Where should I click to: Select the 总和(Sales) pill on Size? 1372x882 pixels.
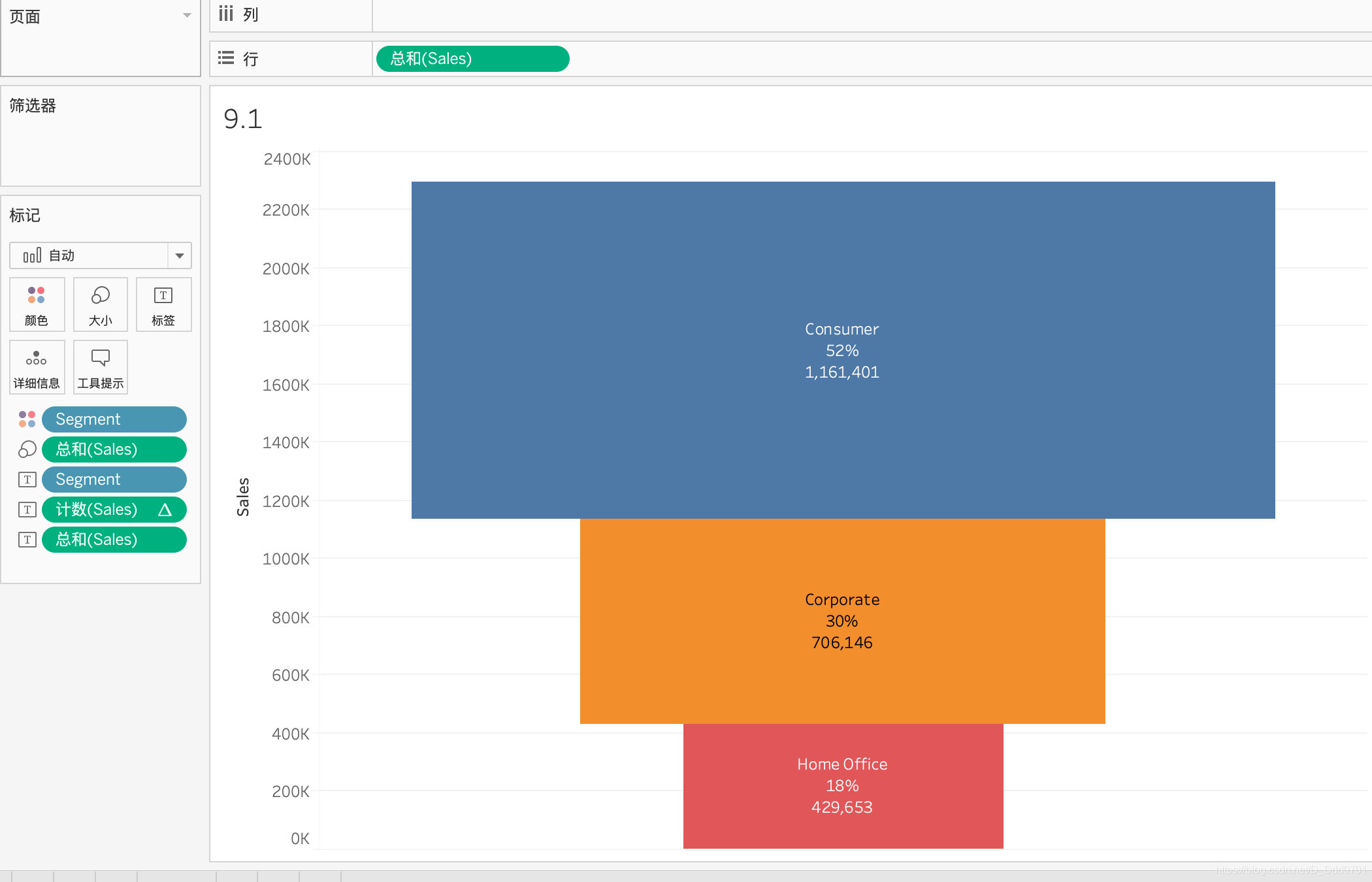[x=114, y=449]
